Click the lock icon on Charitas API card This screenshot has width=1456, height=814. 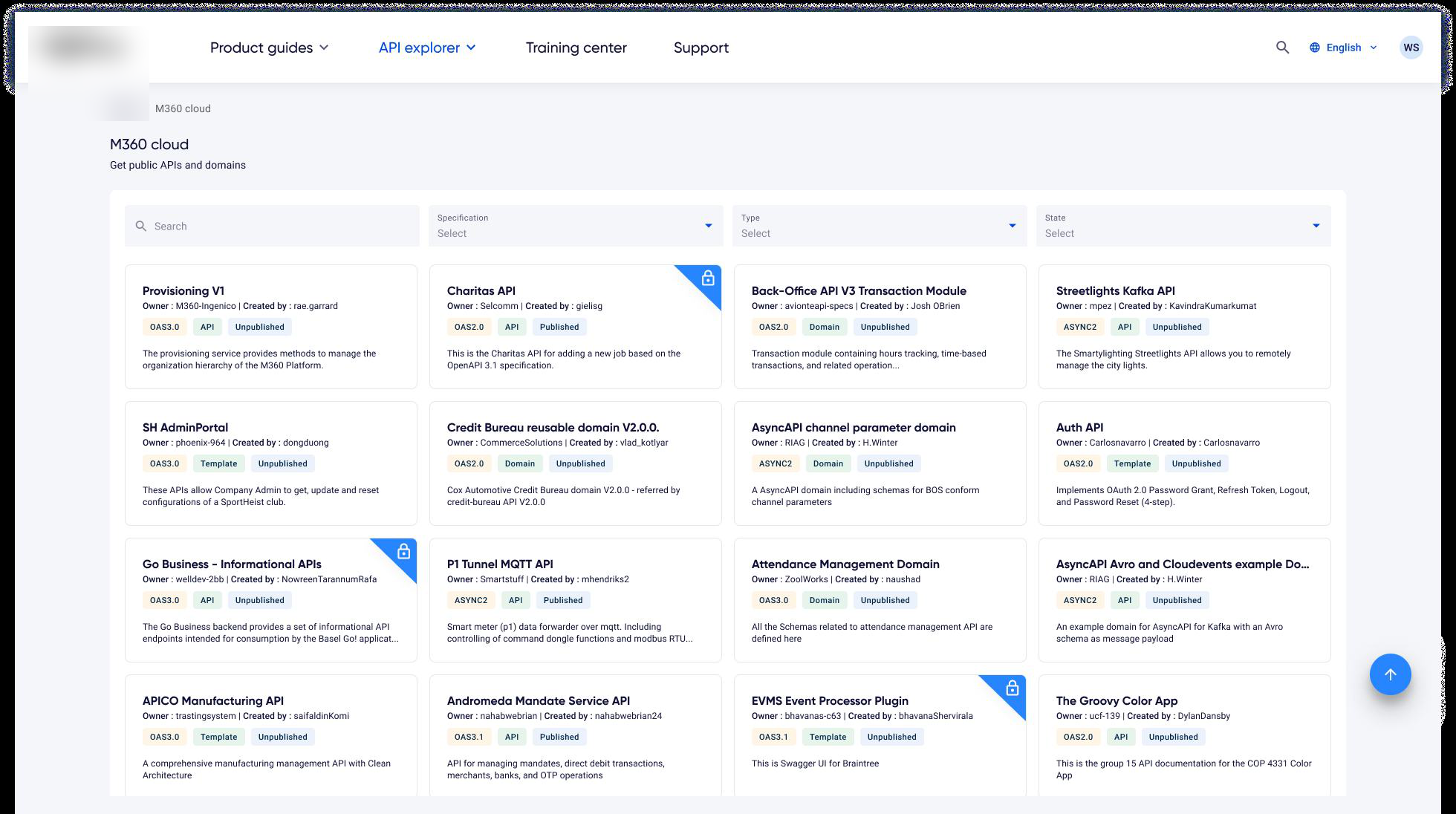pos(708,279)
